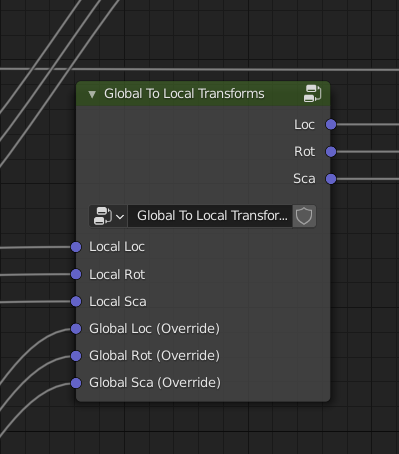Screen dimensions: 399x454
Task: Click the Sca output socket
Action: (331, 179)
